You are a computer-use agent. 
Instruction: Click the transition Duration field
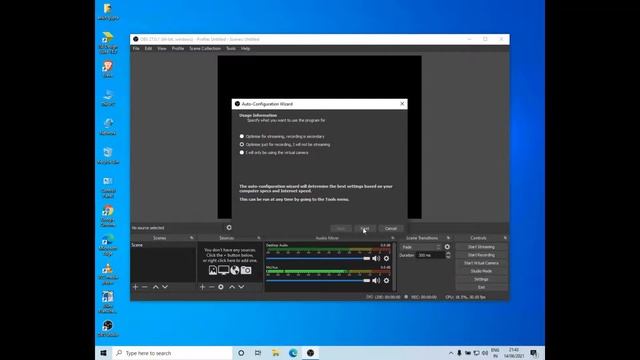[431, 255]
